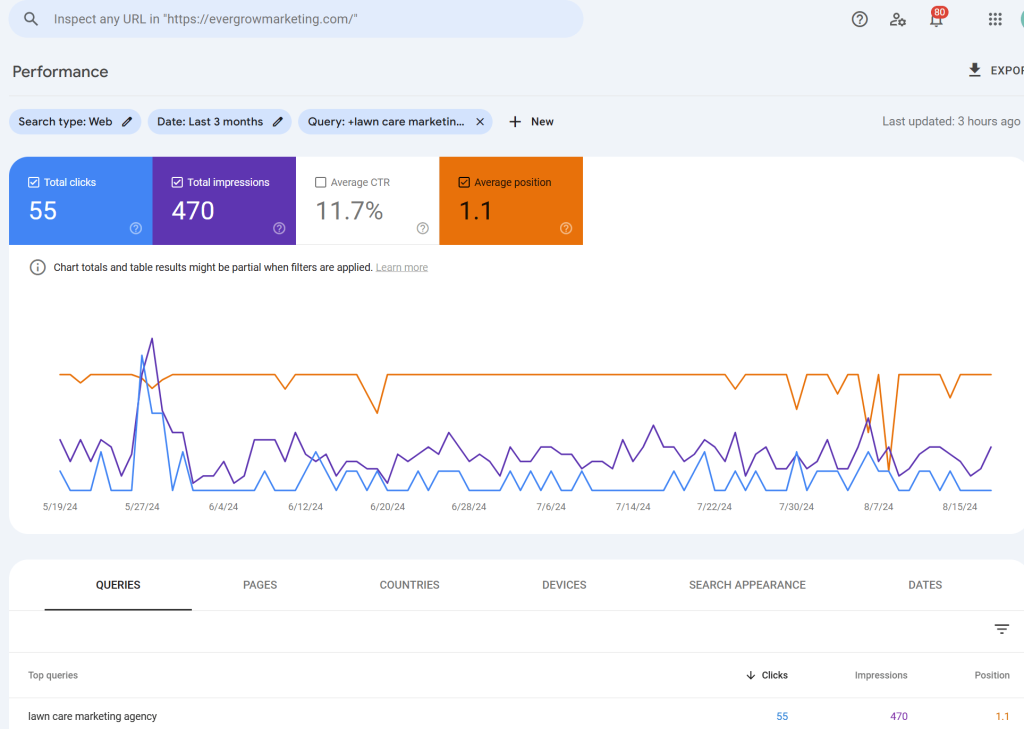The width and height of the screenshot is (1024, 729).
Task: Click the user settings icon
Action: 897,19
